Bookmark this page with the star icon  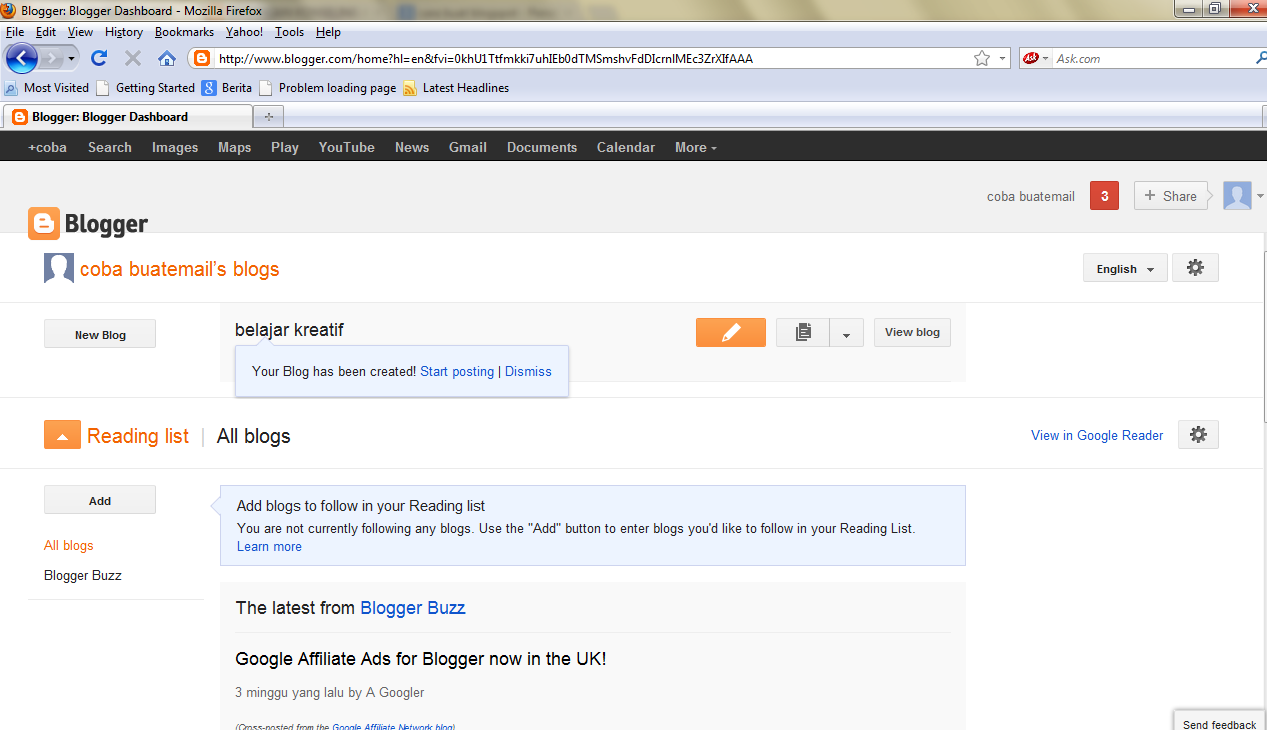point(982,58)
